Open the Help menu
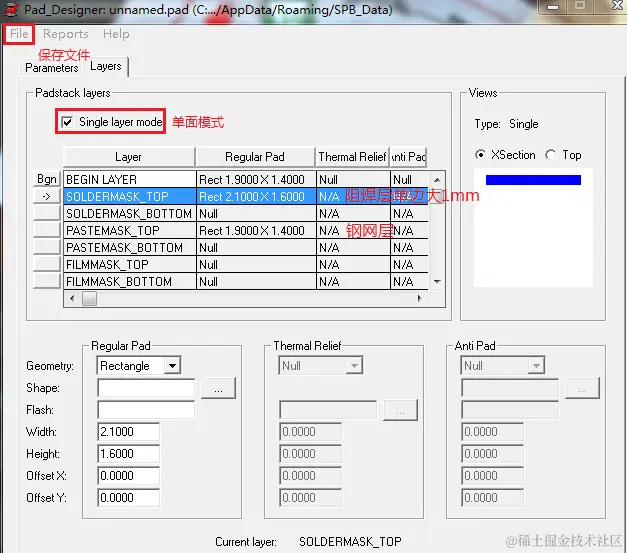Screen dimensions: 627x553 tap(116, 34)
